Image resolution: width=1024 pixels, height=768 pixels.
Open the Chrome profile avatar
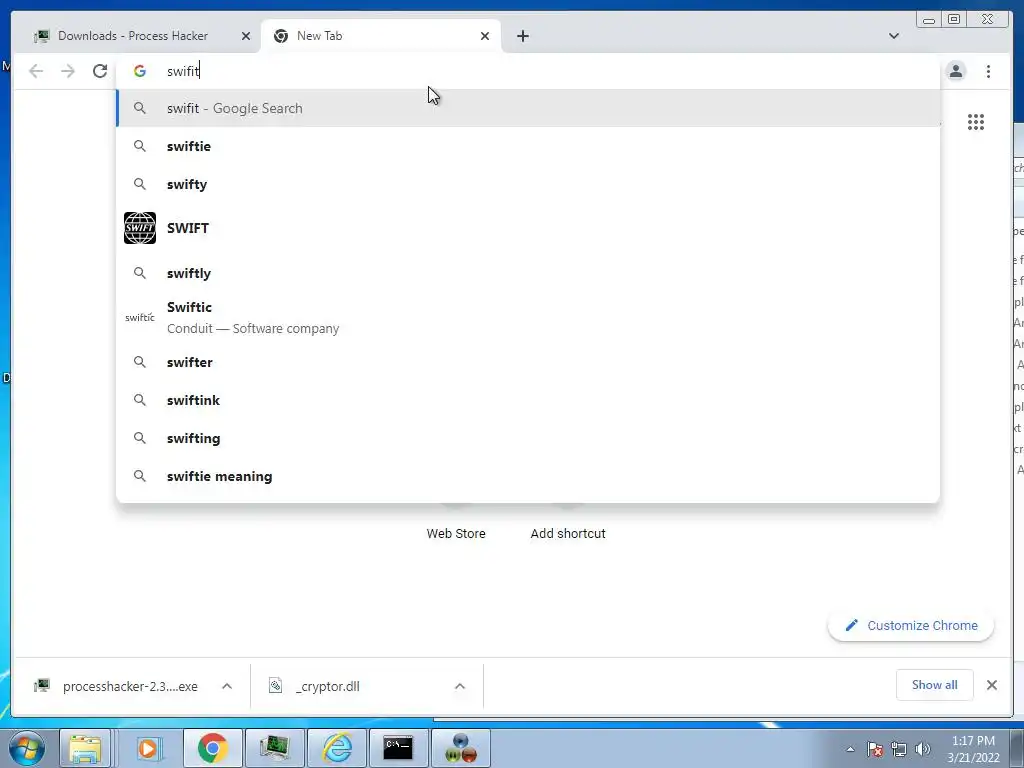tap(956, 71)
